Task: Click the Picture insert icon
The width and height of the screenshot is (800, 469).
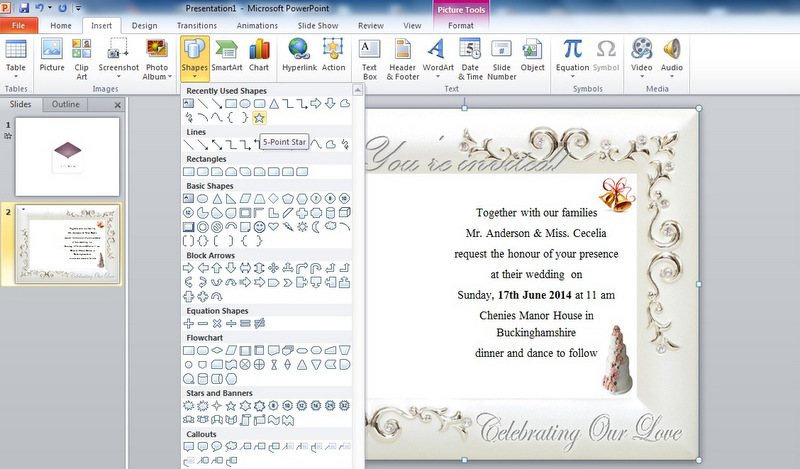Action: (52, 56)
